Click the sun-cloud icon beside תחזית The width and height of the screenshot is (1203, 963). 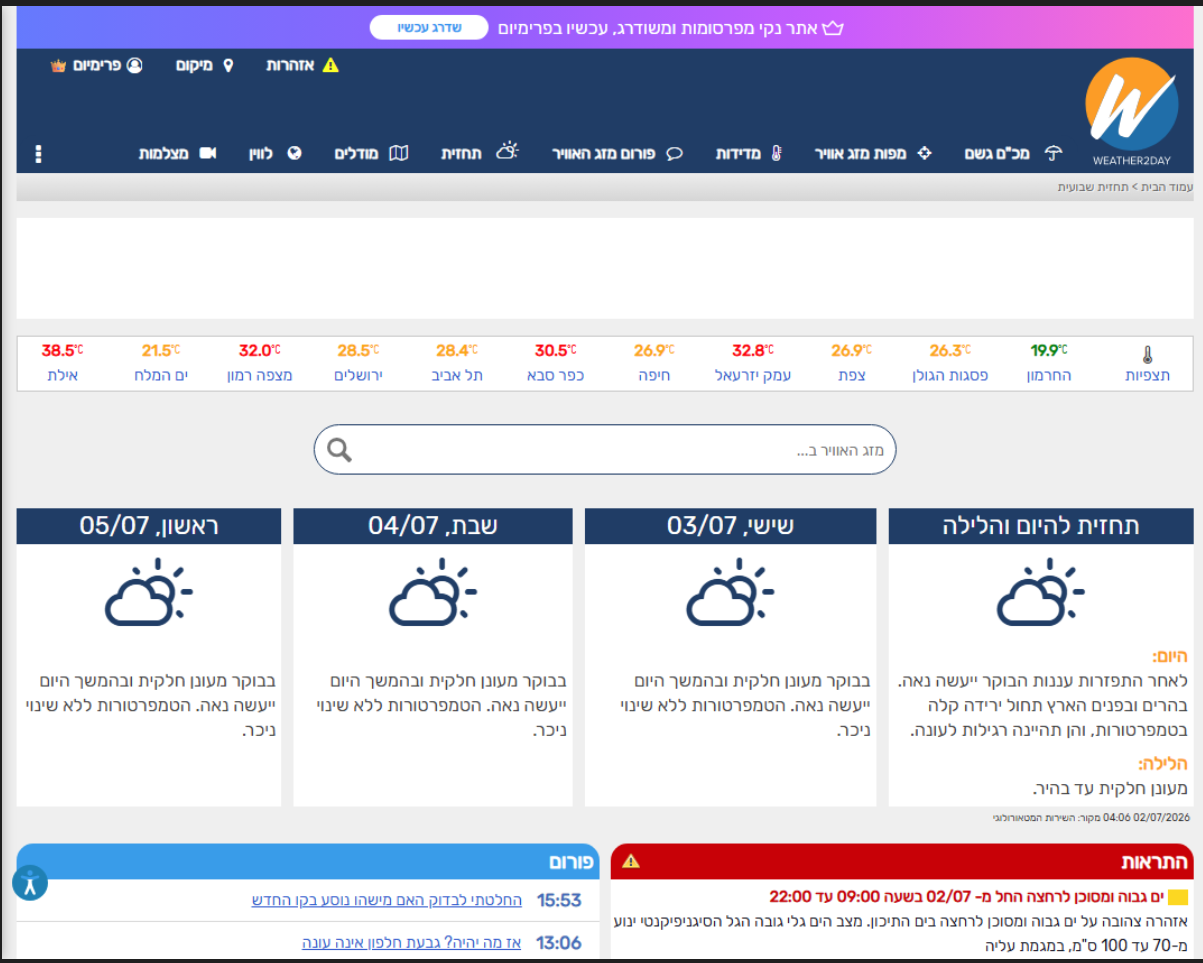point(508,151)
